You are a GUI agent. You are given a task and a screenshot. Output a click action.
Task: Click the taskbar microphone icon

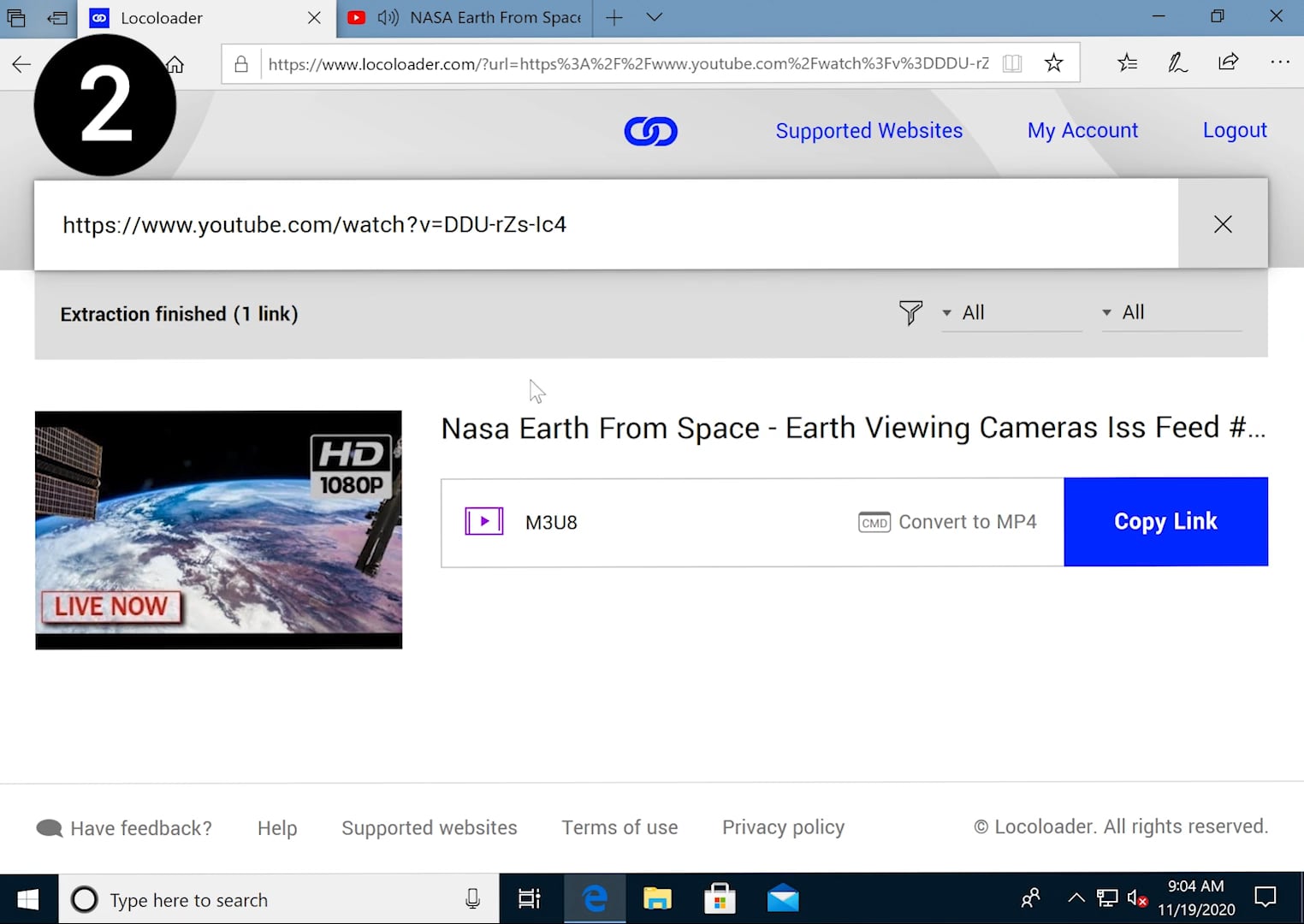pos(472,899)
